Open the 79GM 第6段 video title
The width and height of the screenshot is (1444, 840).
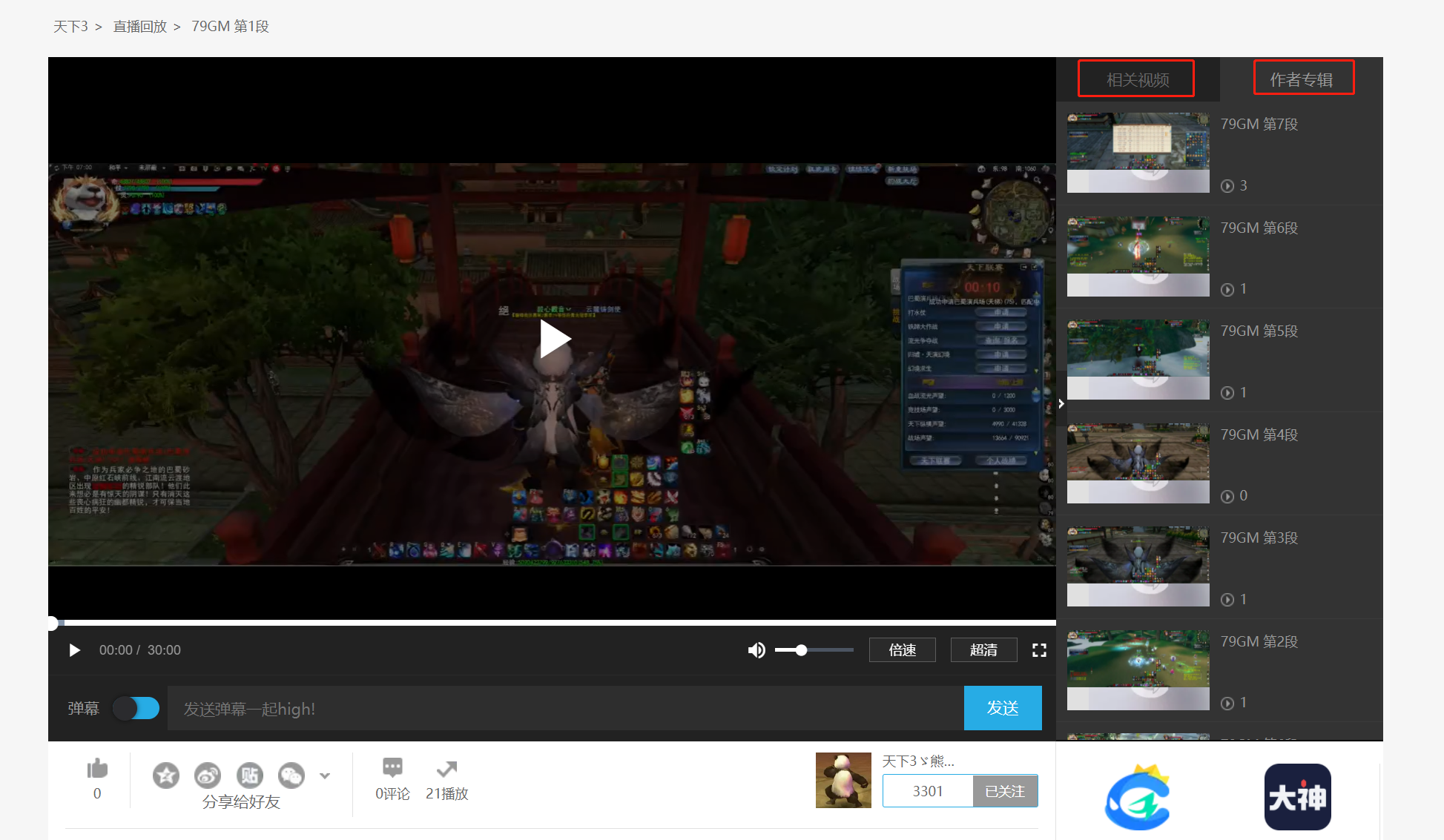1259,228
